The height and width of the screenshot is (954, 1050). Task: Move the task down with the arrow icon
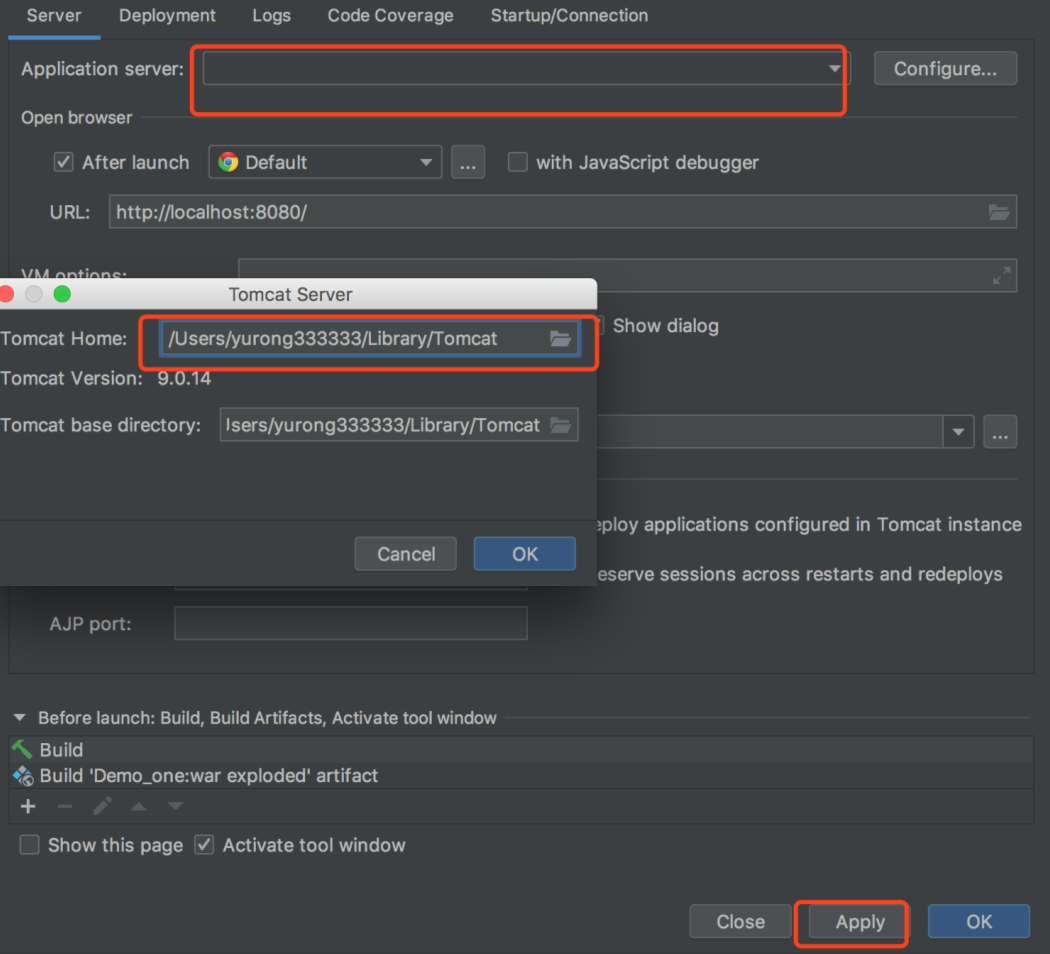tap(175, 806)
